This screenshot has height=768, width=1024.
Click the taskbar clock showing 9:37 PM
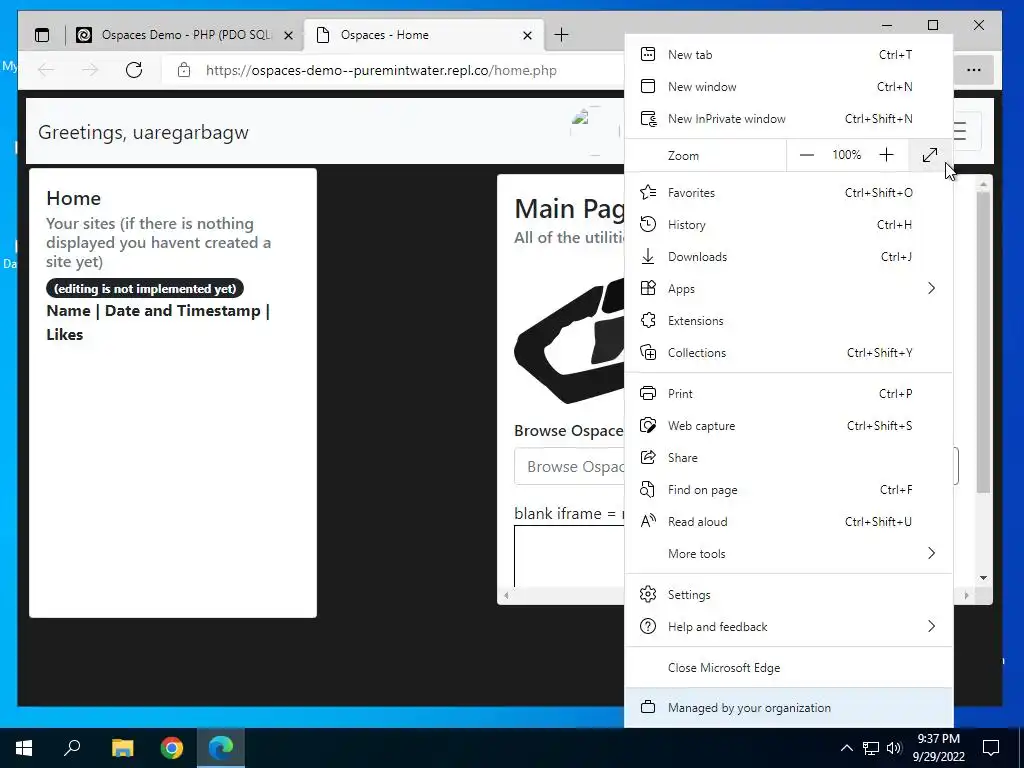click(x=938, y=748)
